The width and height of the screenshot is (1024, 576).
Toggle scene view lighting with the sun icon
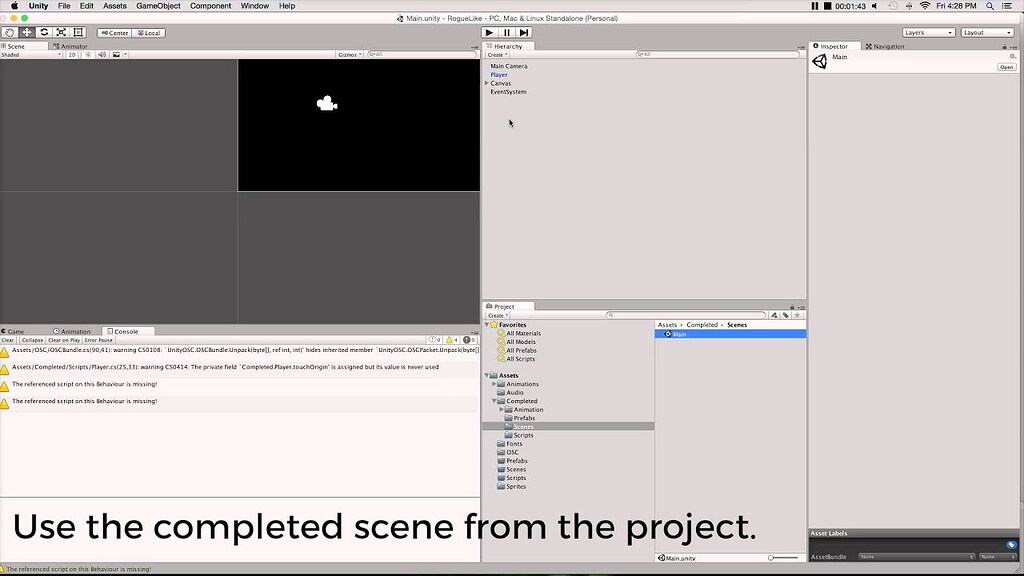88,54
